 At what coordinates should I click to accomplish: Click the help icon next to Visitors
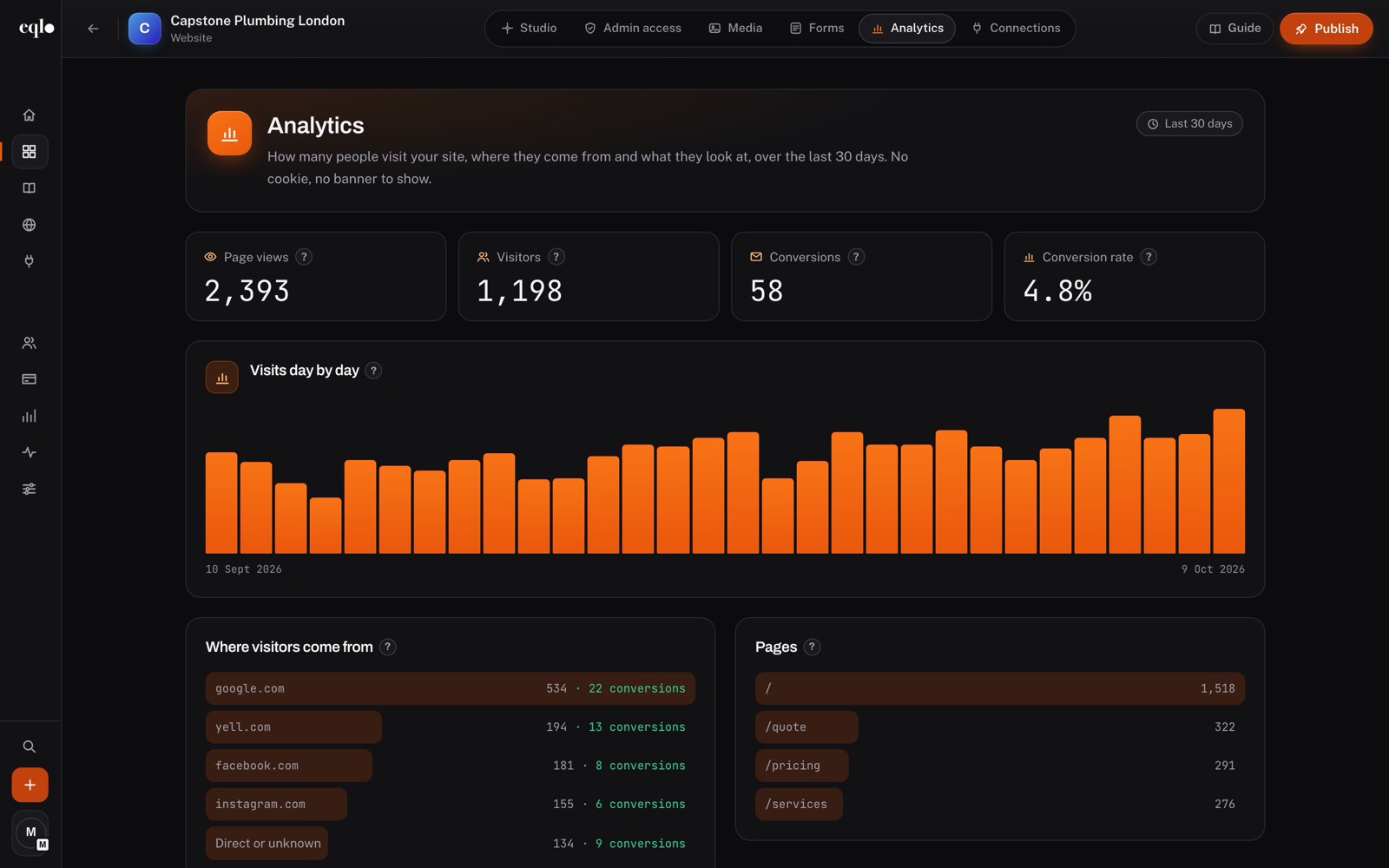tap(556, 257)
